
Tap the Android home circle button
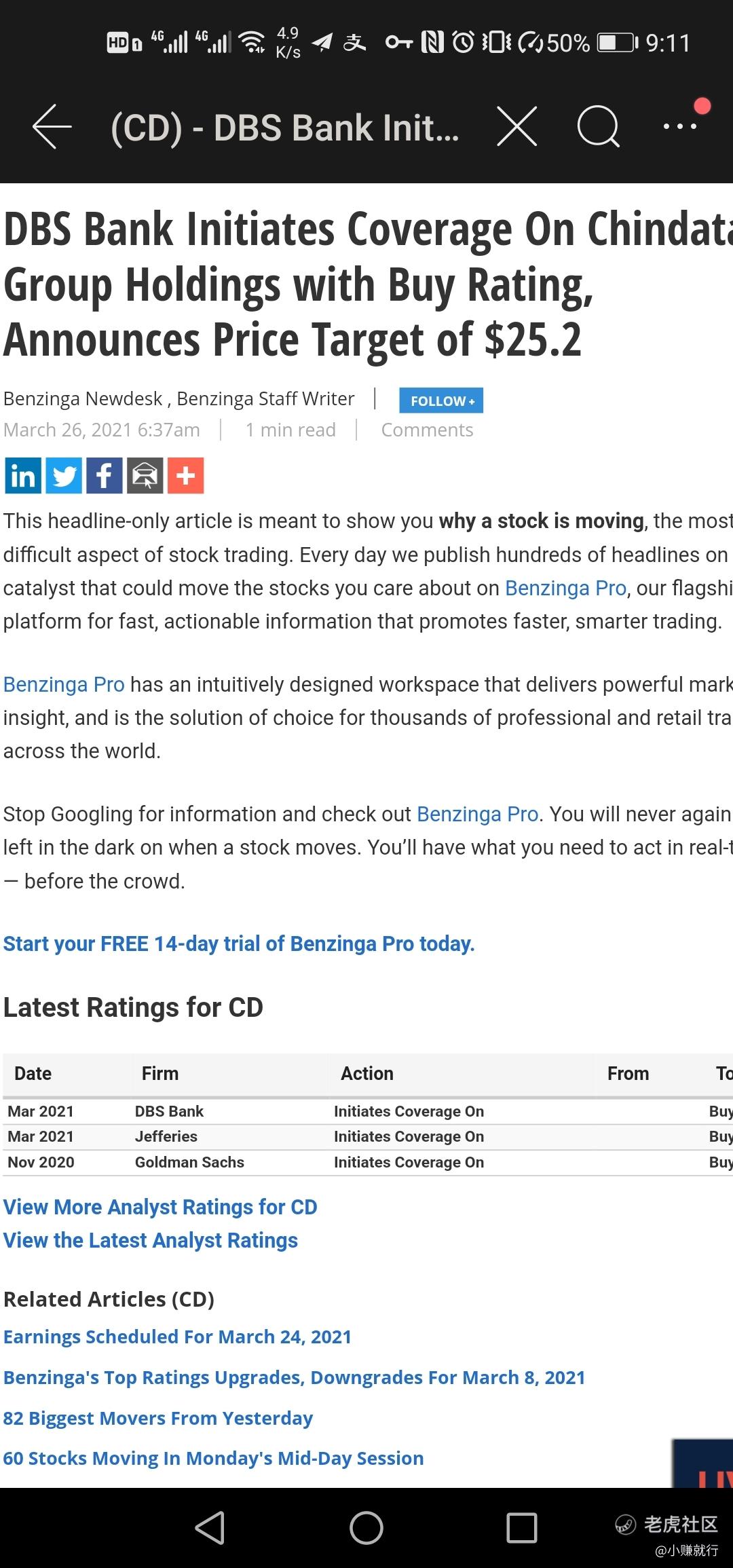click(366, 1528)
